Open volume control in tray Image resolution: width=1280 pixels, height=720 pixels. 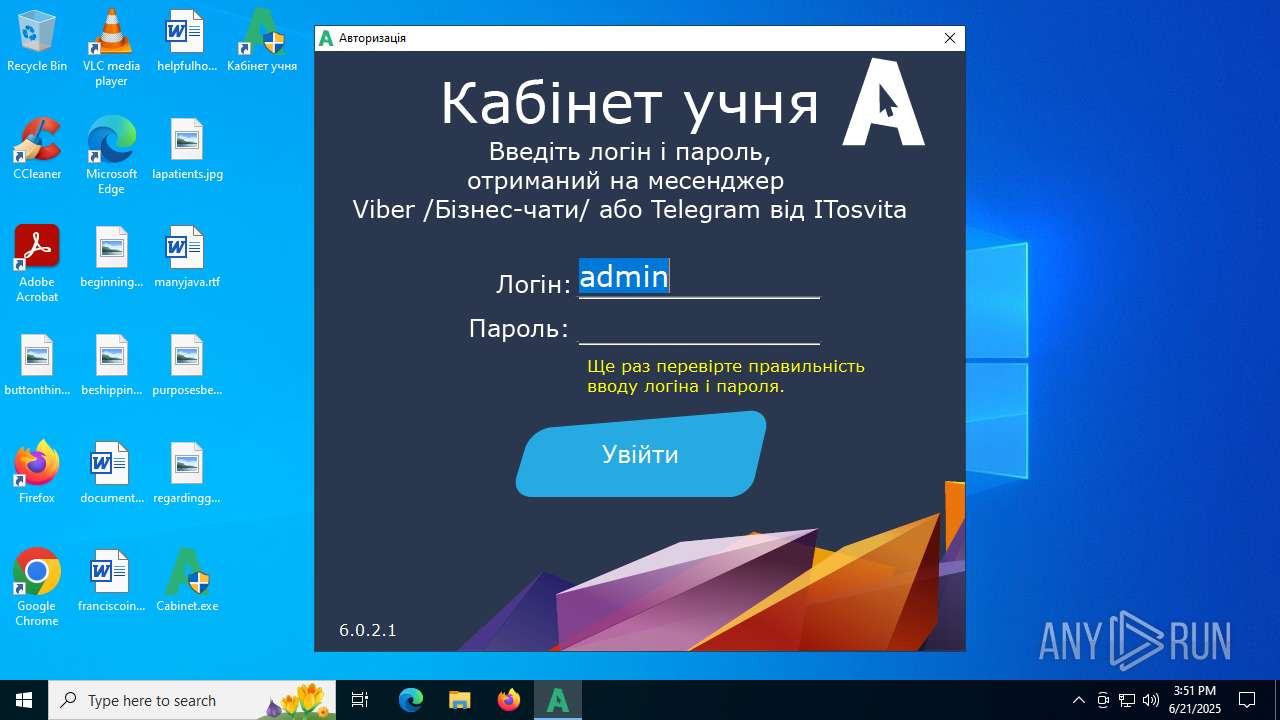click(x=1151, y=700)
